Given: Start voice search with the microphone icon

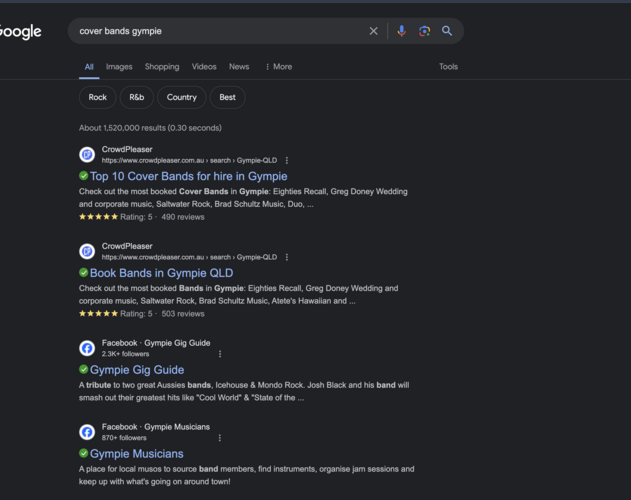Looking at the screenshot, I should click(401, 31).
